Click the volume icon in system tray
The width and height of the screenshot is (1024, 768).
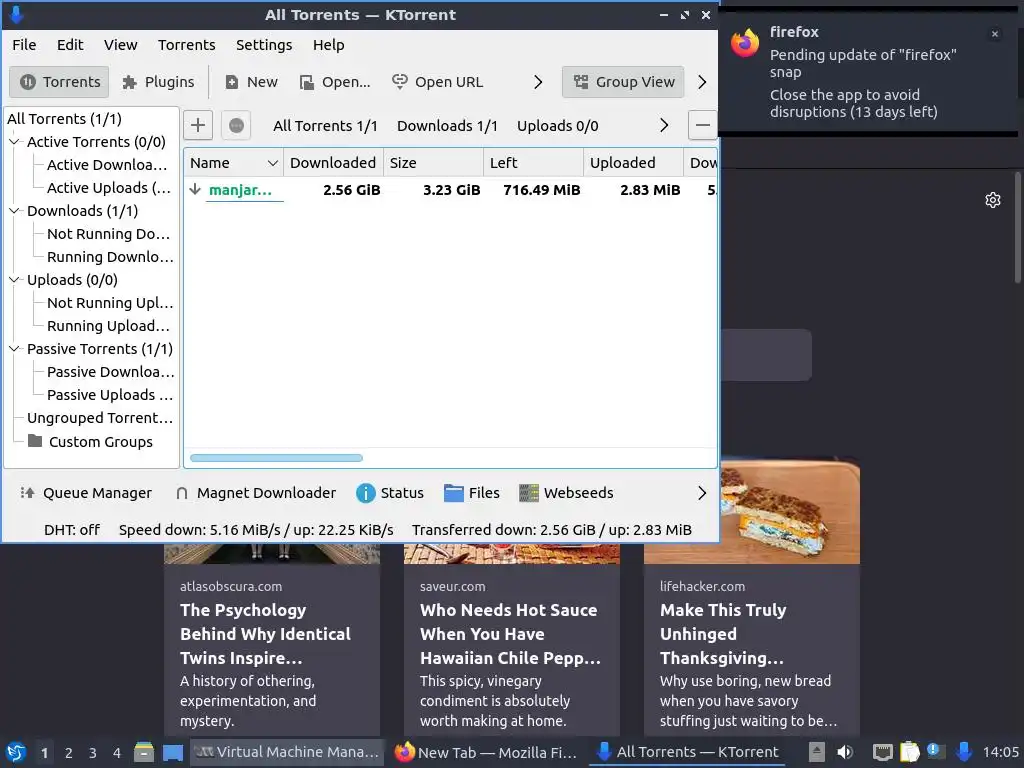pyautogui.click(x=844, y=752)
